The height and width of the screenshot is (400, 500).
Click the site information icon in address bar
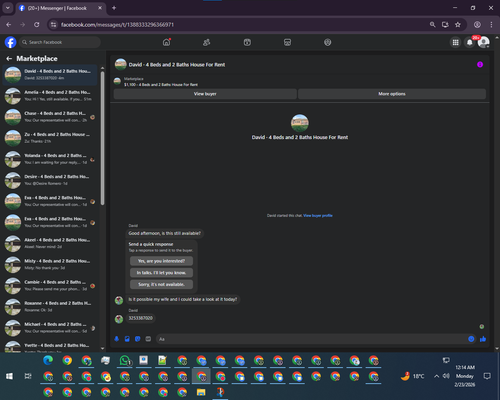[x=53, y=25]
